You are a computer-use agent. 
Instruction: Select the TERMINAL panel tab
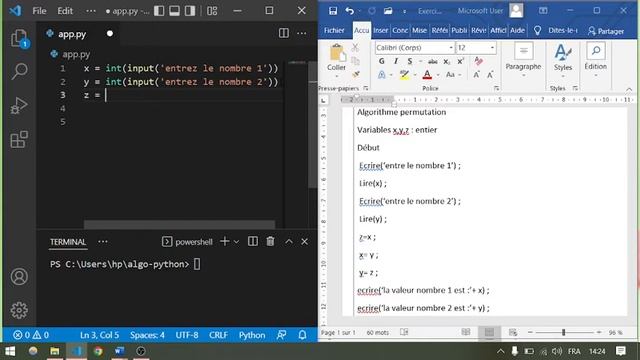tap(68, 242)
